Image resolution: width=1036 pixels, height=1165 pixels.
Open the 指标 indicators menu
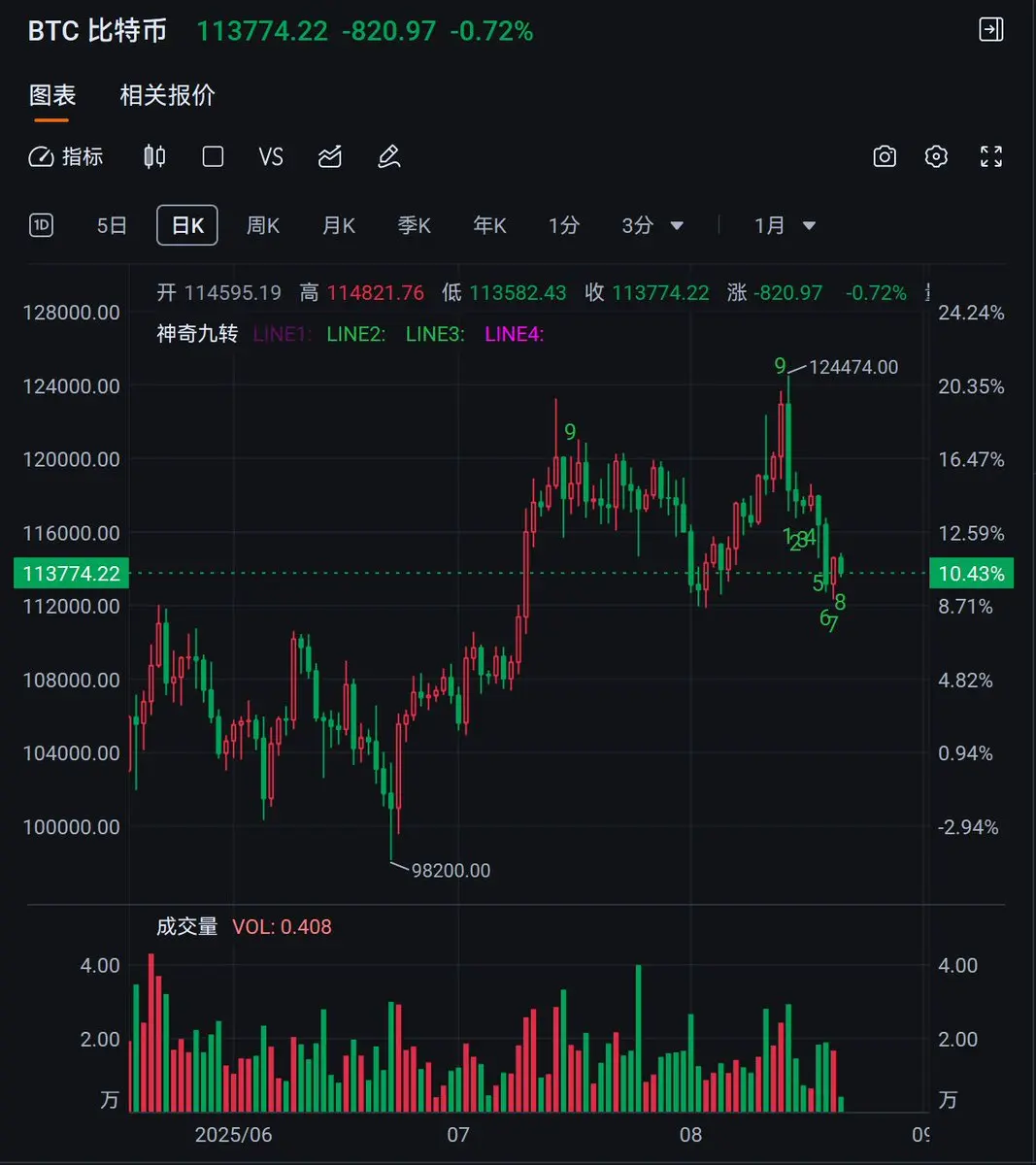pyautogui.click(x=66, y=156)
